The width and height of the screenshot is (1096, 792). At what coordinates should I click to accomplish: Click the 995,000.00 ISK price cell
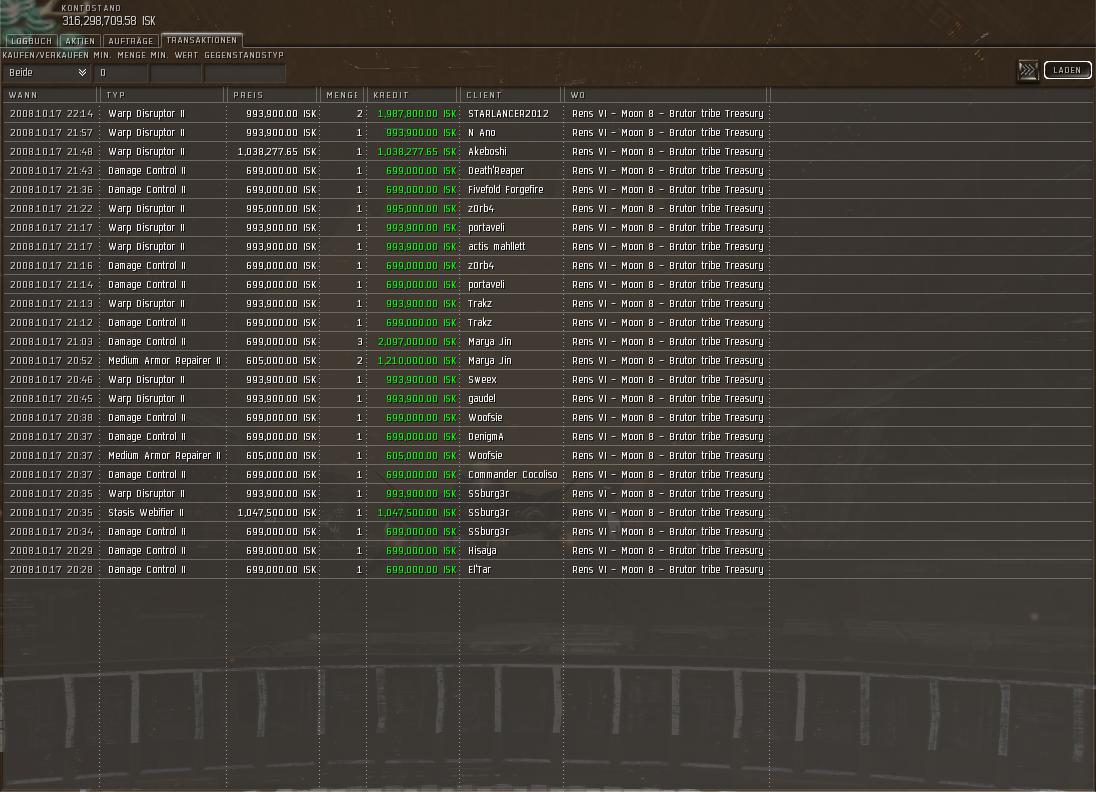point(282,209)
